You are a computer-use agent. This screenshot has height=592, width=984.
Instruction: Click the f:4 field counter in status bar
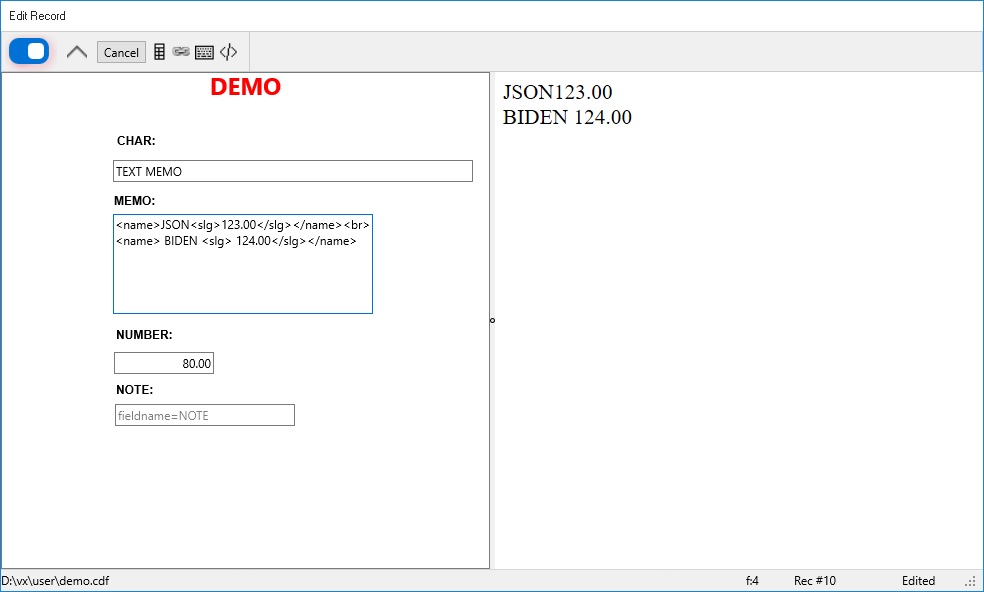pos(752,581)
